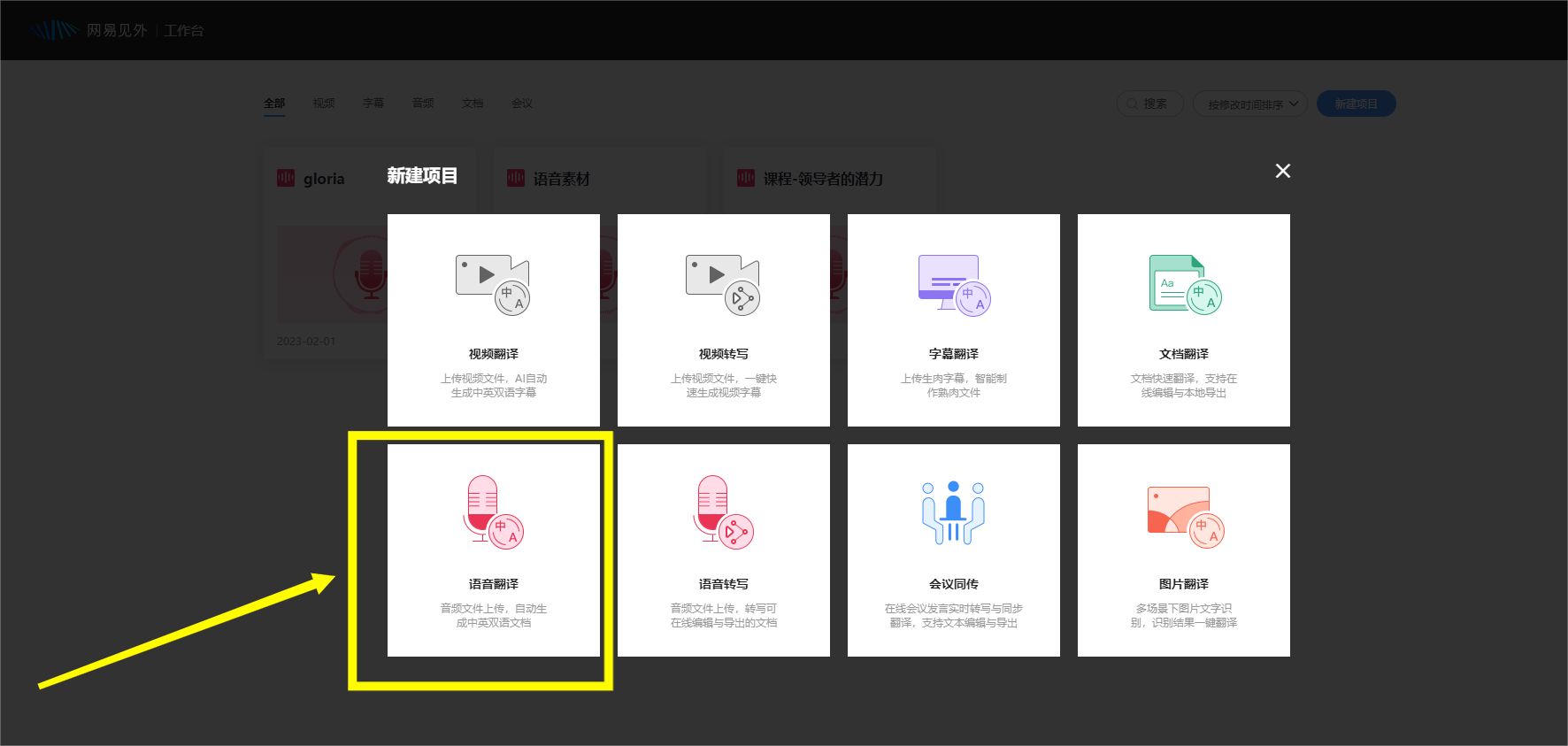Click the 会议同传 card title
The image size is (1568, 746).
point(954,584)
